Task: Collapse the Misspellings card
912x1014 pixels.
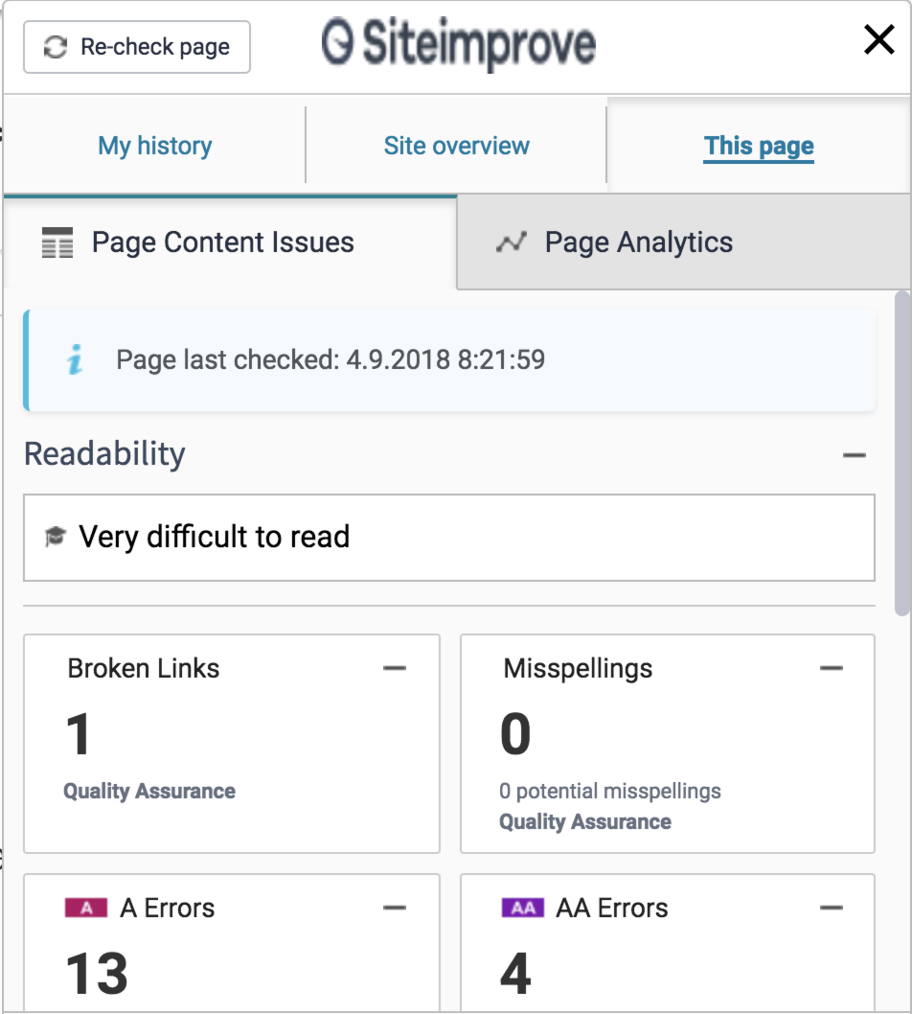Action: tap(831, 668)
